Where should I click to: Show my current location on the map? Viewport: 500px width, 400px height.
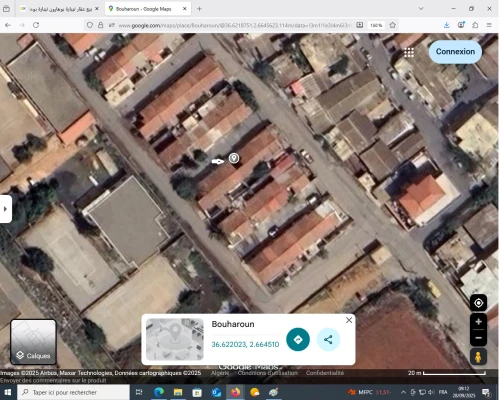479,303
